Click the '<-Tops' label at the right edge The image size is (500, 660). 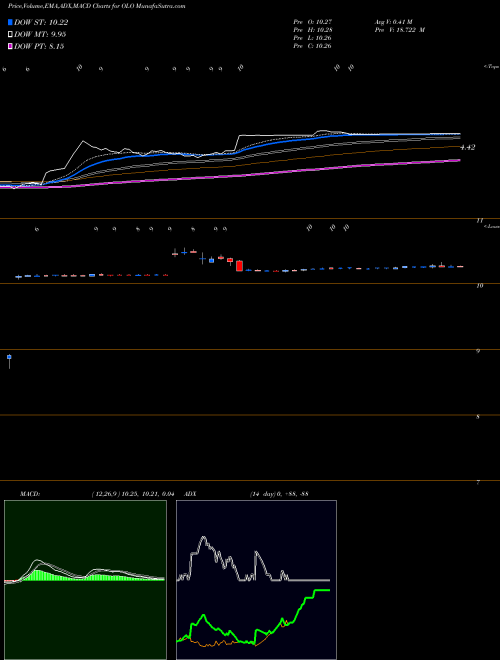[x=491, y=67]
